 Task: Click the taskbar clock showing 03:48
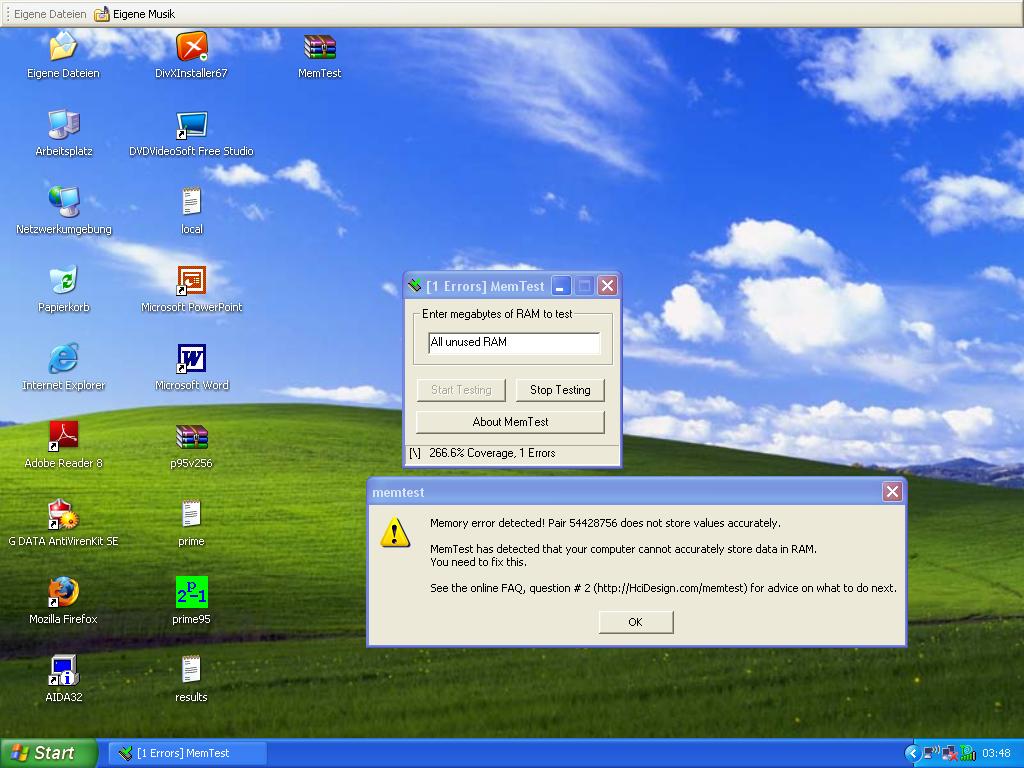(996, 754)
